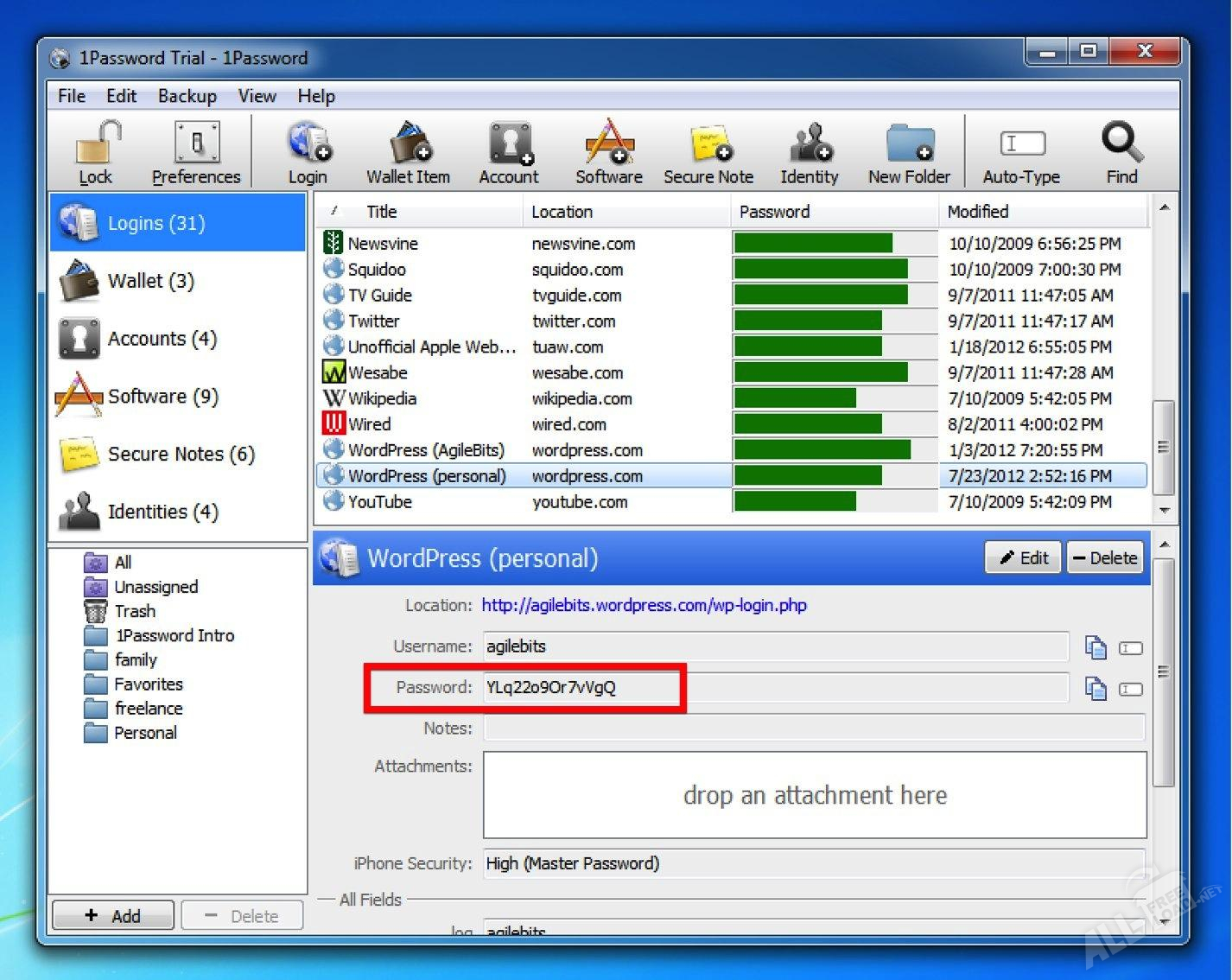The image size is (1232, 980).
Task: Auto-type the username field icon
Action: pyautogui.click(x=1130, y=648)
